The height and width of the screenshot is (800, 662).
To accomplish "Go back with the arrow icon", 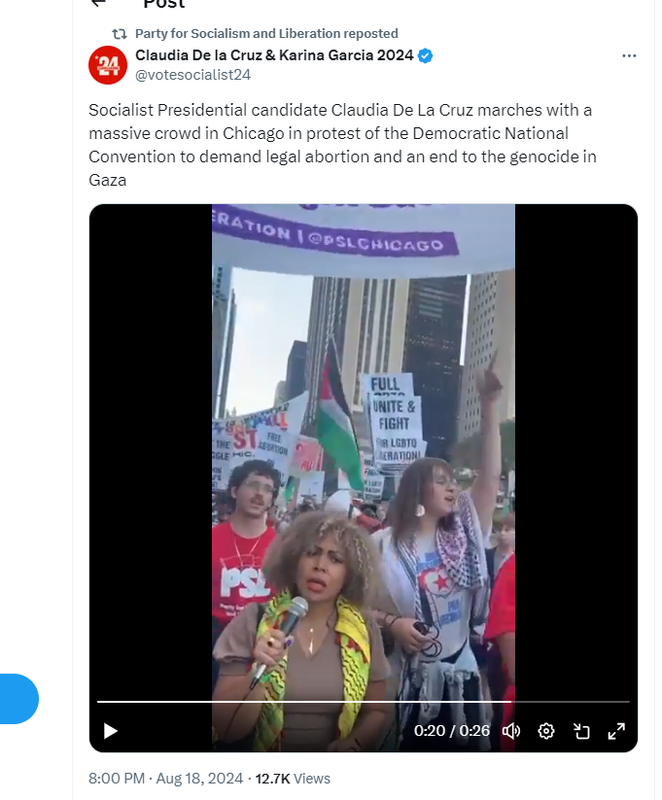I will (x=97, y=3).
